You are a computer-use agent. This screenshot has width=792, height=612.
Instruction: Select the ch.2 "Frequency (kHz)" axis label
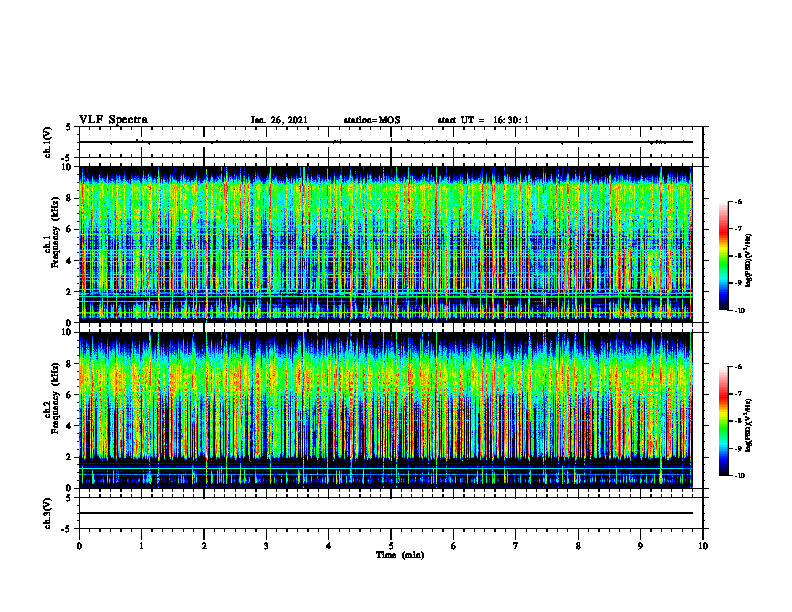[x=54, y=398]
